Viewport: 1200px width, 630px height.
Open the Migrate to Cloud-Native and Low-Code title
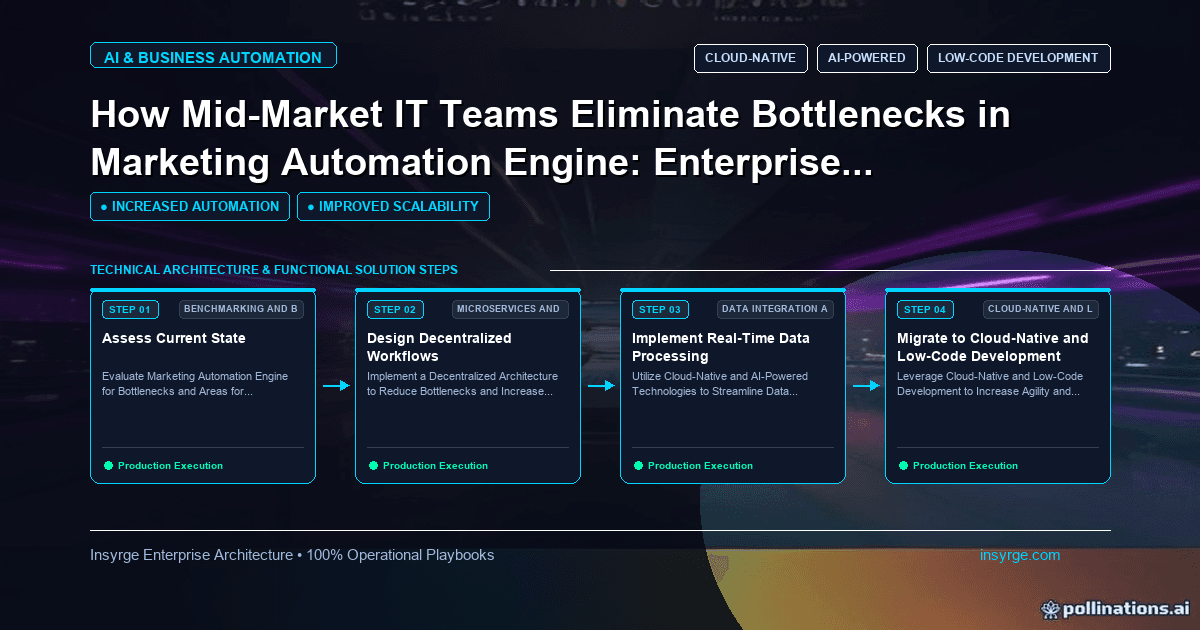pos(993,347)
